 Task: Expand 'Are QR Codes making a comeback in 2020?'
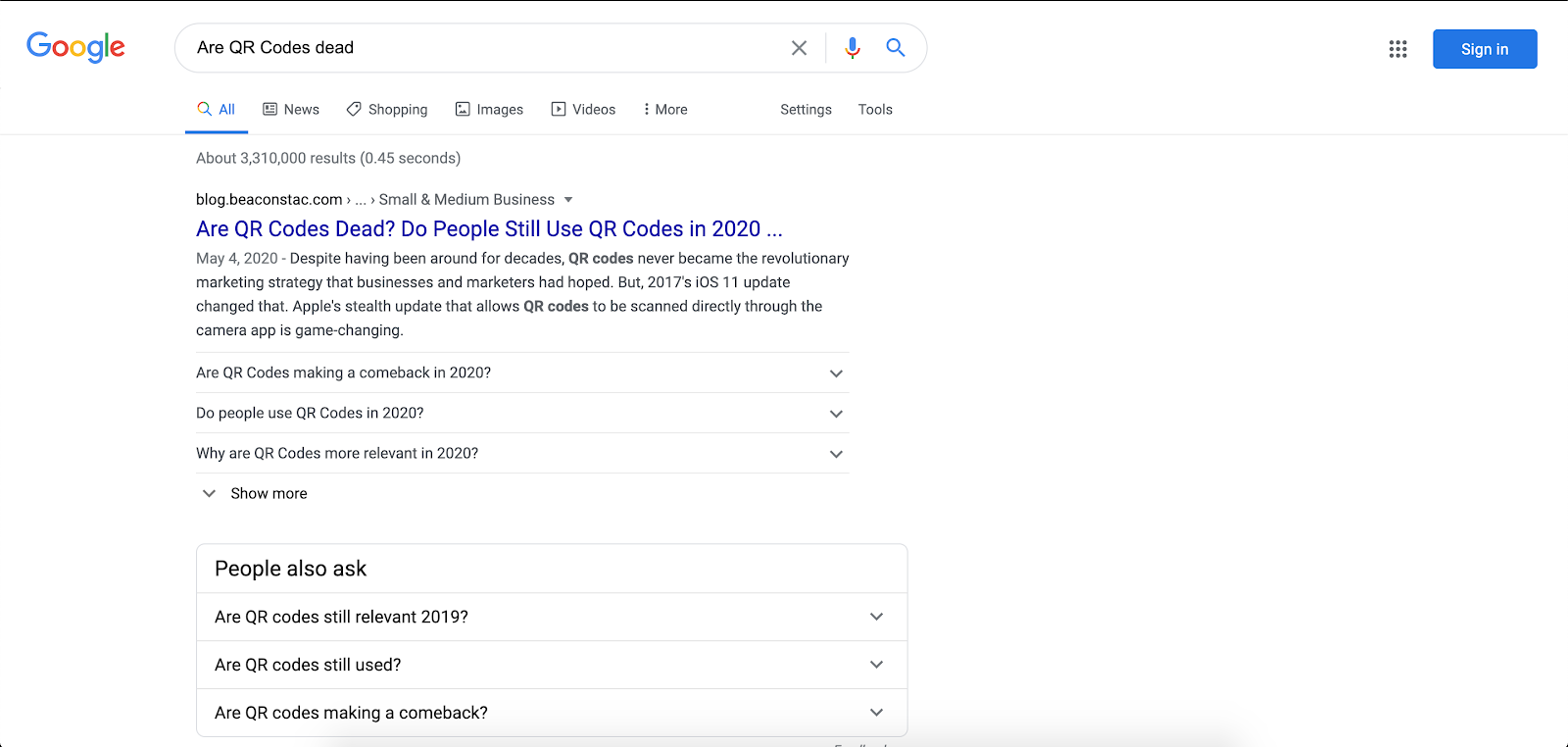(522, 373)
